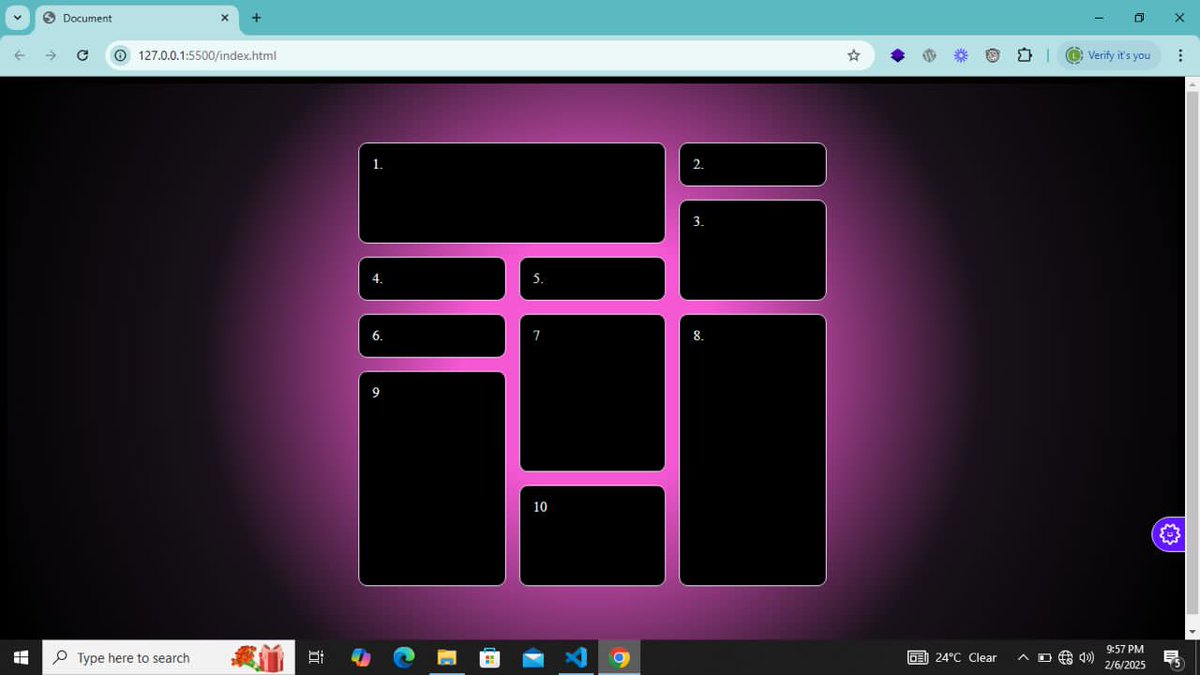Open the notification center icon
Image resolution: width=1200 pixels, height=675 pixels.
(1173, 657)
